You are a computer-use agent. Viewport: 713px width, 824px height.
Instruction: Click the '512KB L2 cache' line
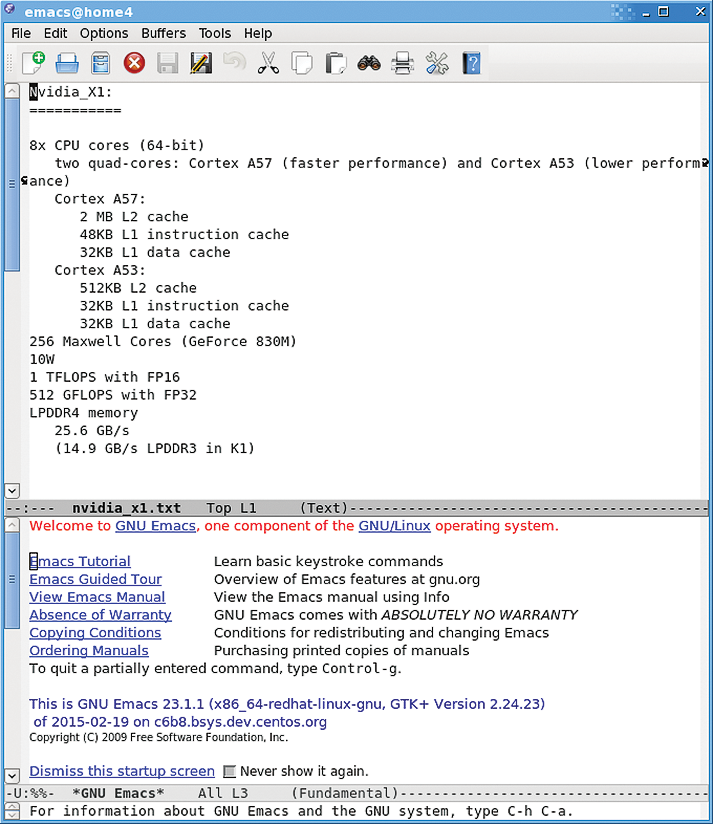(138, 289)
